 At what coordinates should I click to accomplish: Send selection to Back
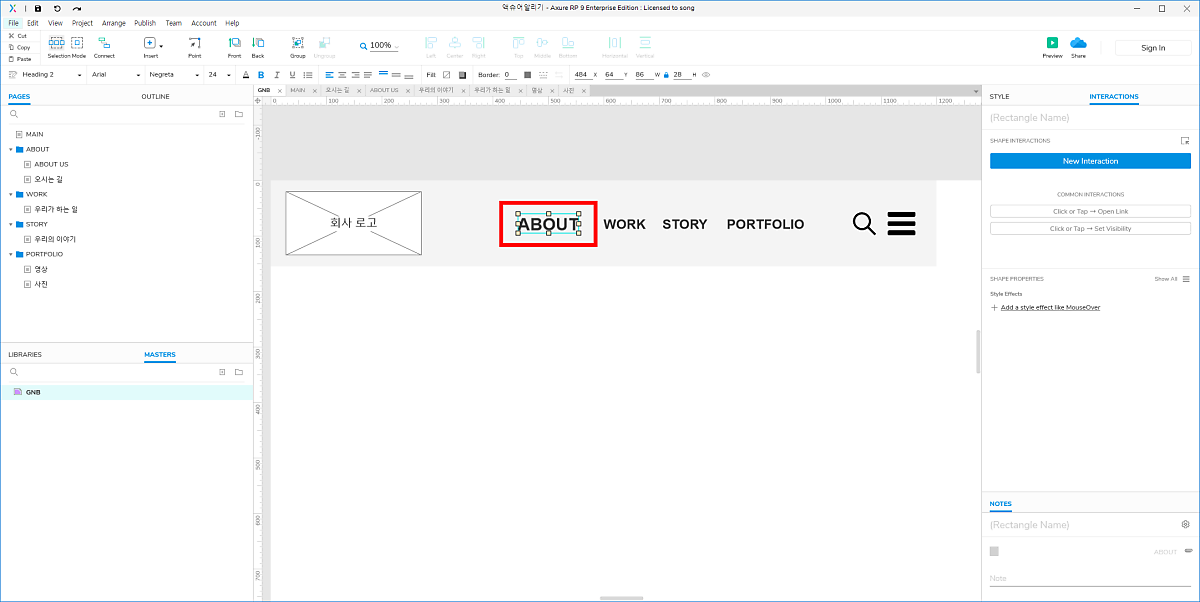(258, 43)
